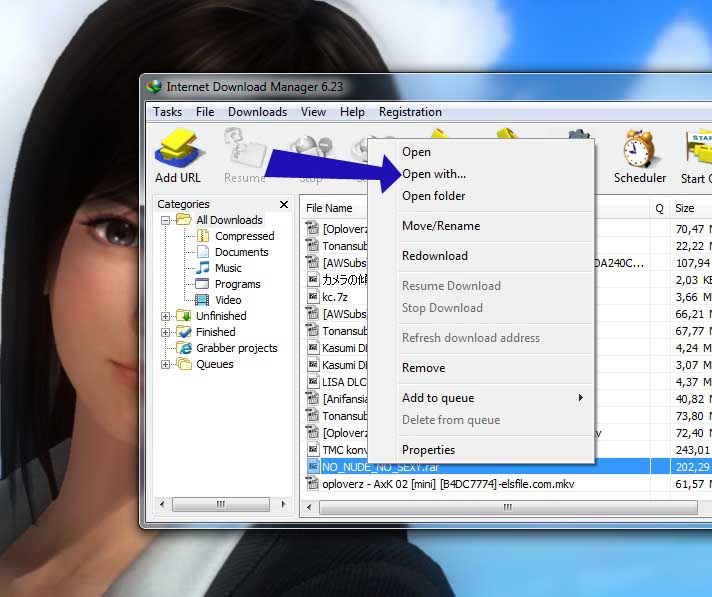Expand the Unfinished tree node

(166, 316)
